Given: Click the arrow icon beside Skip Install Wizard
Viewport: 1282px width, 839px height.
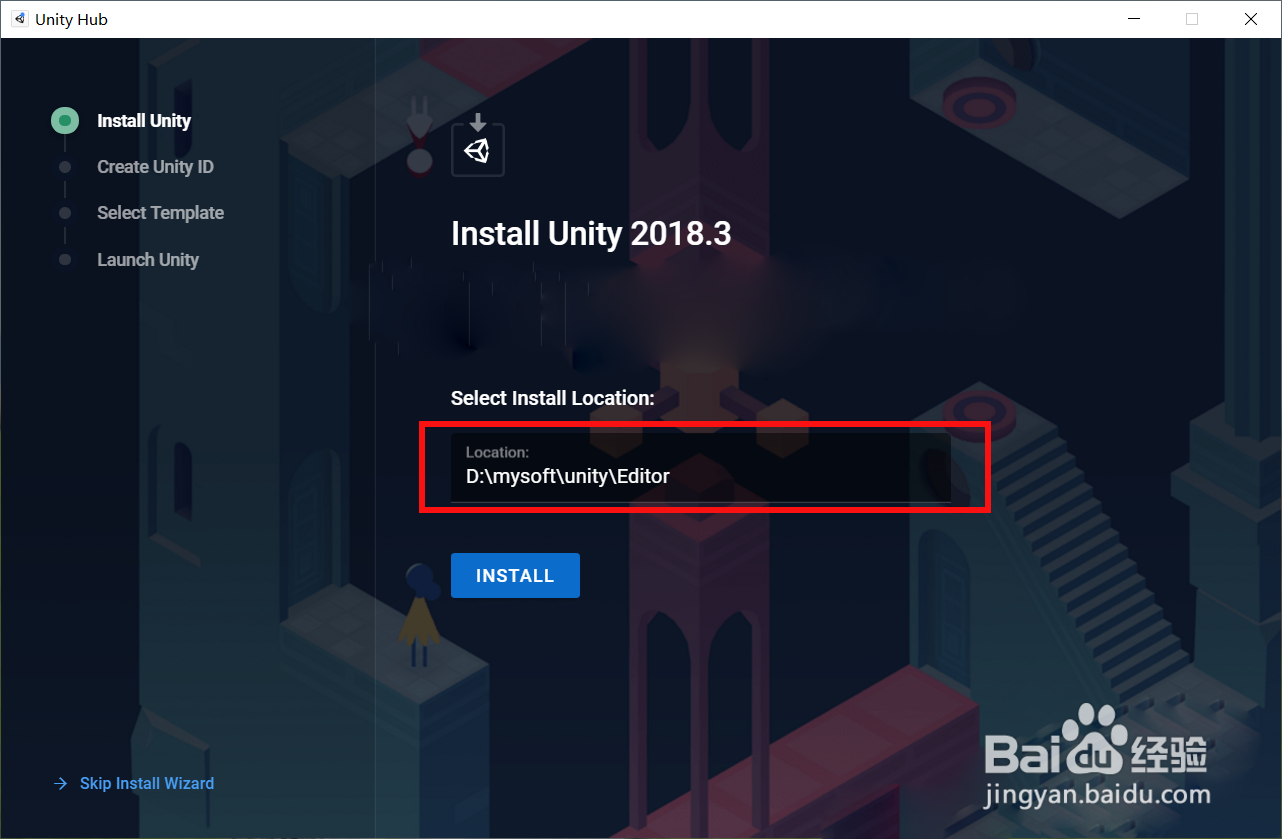Looking at the screenshot, I should click(x=60, y=784).
